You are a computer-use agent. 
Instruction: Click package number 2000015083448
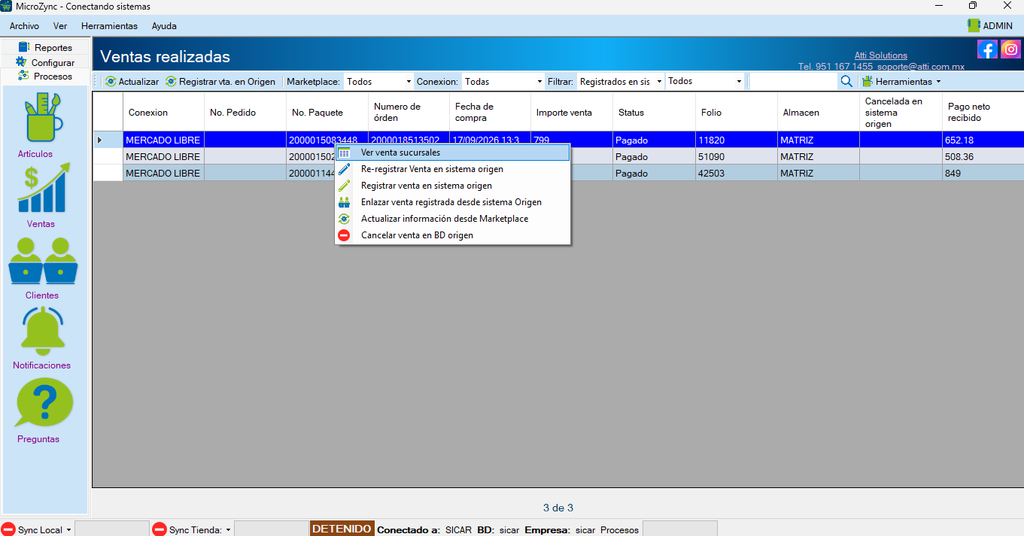(327, 140)
